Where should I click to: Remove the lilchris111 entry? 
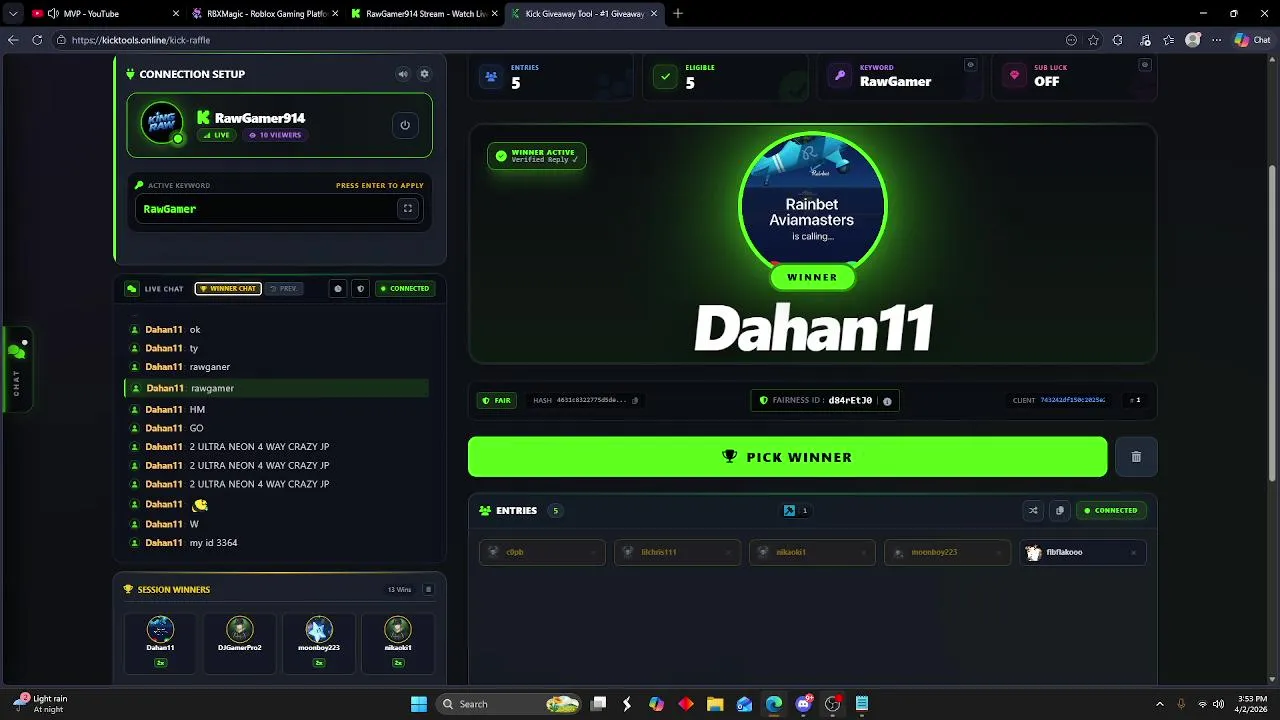point(729,552)
